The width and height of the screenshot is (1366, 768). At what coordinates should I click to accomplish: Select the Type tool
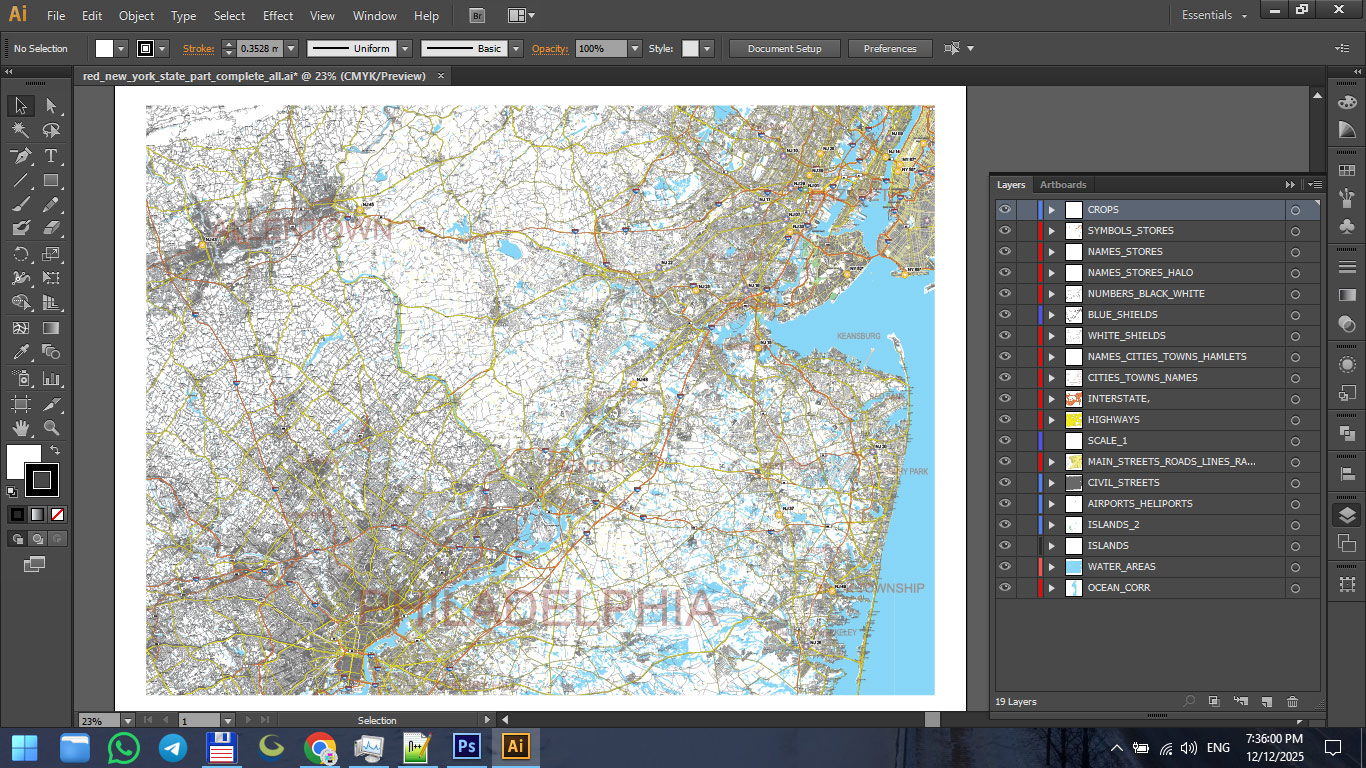tap(51, 156)
